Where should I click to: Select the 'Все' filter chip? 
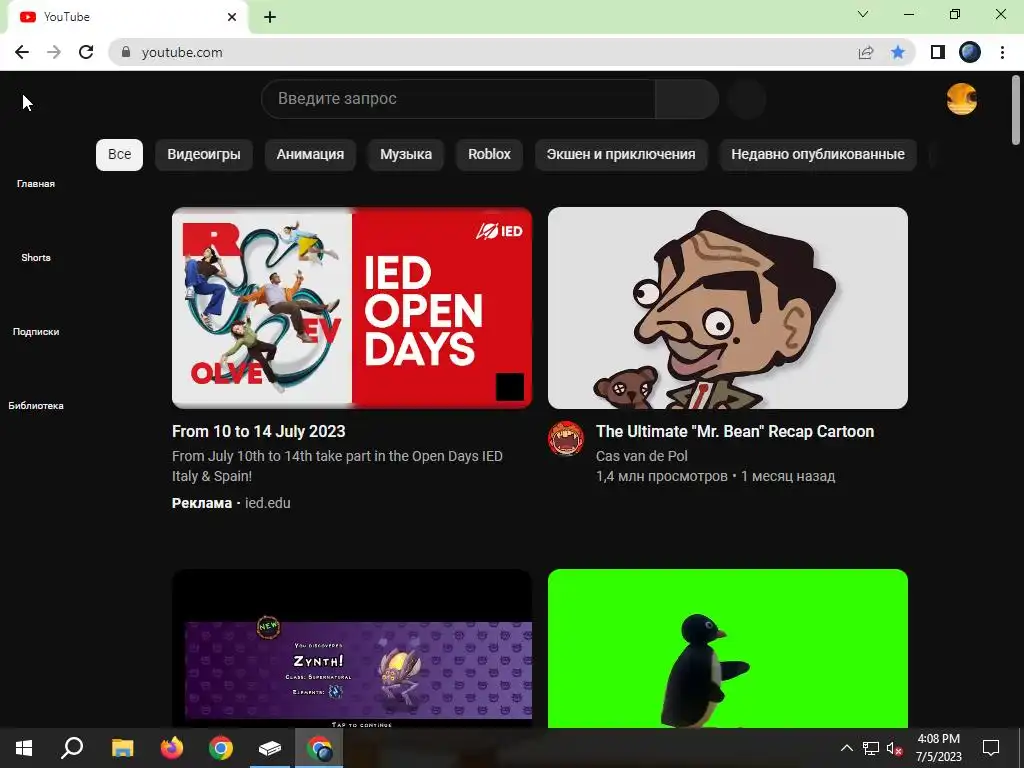120,155
